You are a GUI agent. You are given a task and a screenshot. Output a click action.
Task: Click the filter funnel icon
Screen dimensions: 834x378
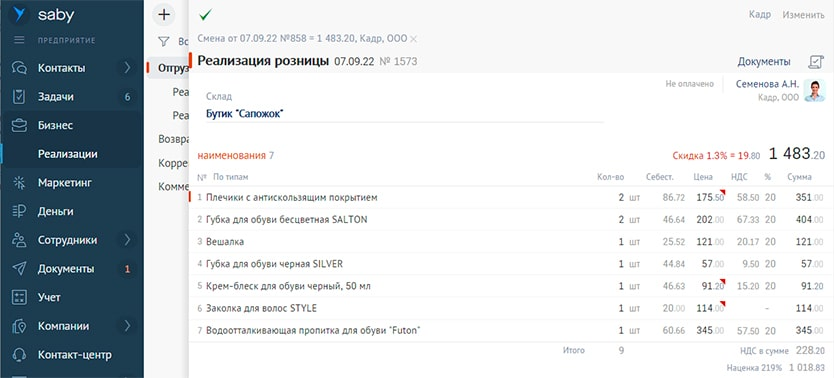(x=164, y=41)
